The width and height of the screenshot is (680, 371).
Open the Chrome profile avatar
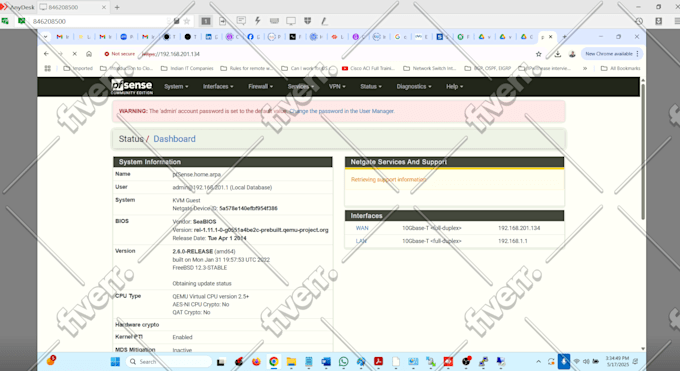[572, 54]
